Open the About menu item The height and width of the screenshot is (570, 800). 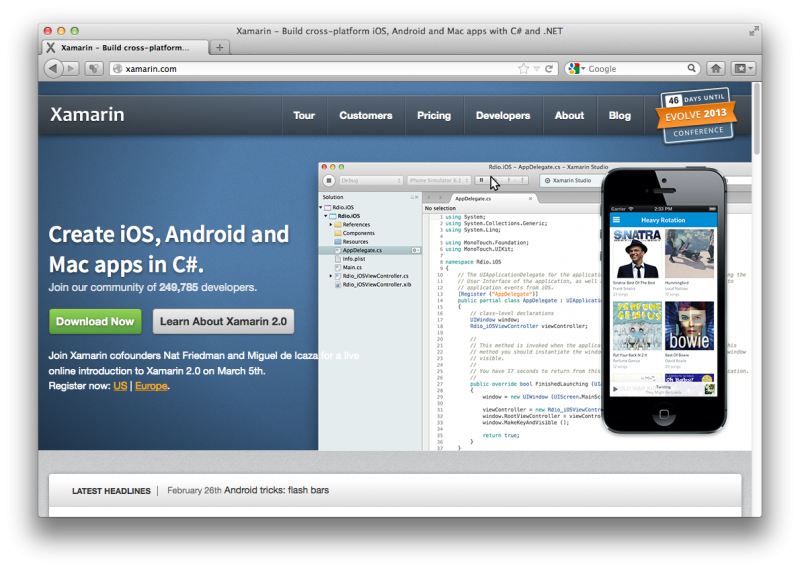pos(569,116)
